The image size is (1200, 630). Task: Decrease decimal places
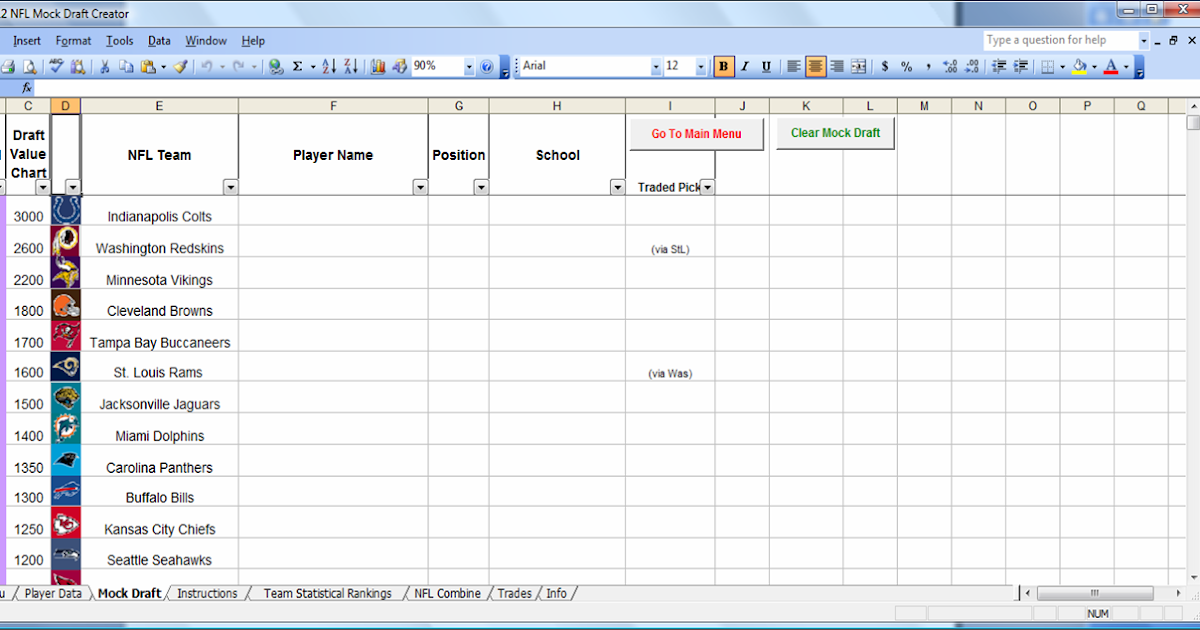point(971,66)
